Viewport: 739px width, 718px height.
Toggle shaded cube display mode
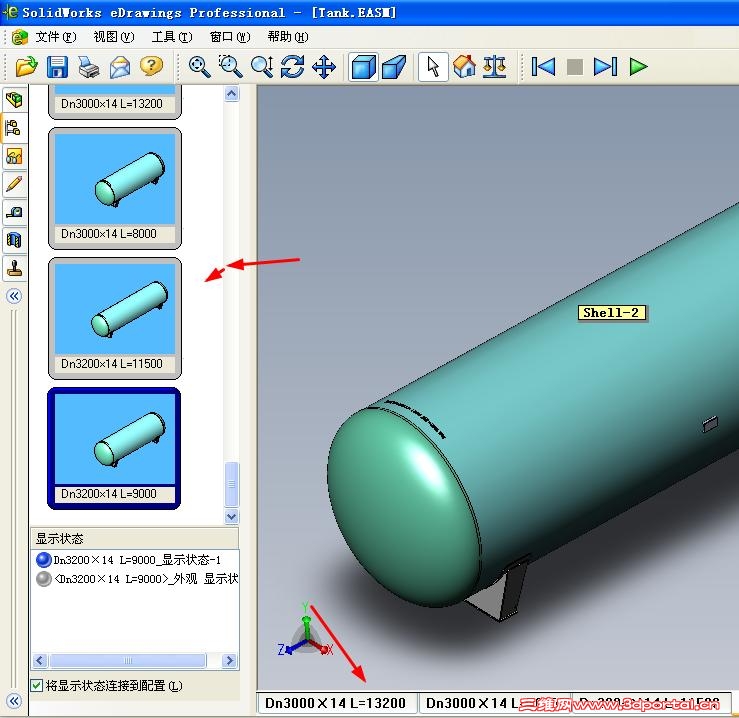pyautogui.click(x=363, y=67)
